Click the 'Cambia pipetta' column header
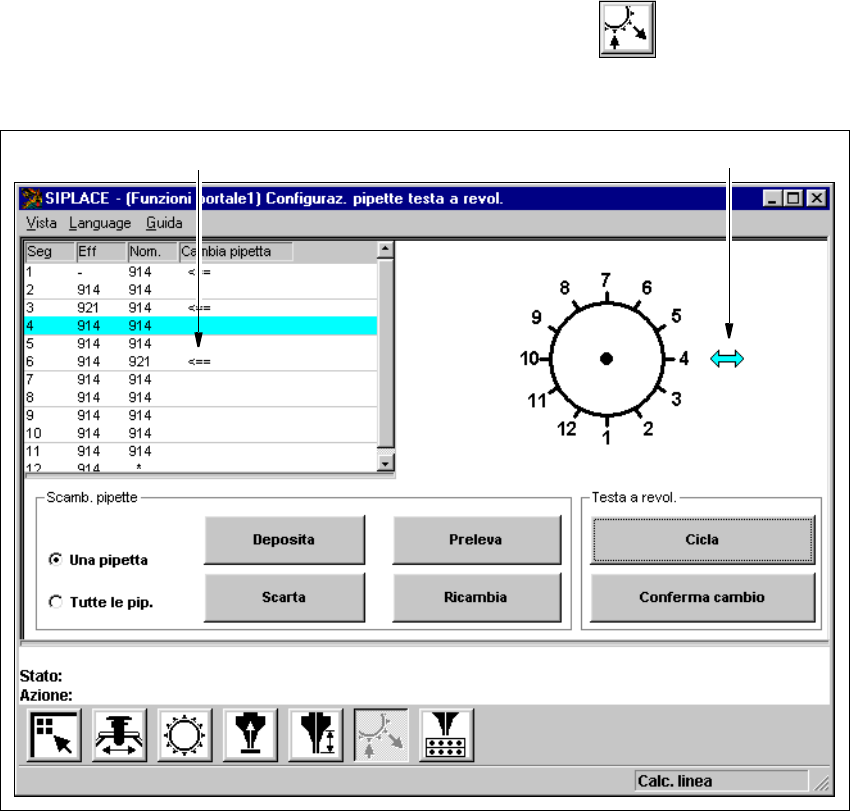The image size is (850, 811). (x=236, y=252)
